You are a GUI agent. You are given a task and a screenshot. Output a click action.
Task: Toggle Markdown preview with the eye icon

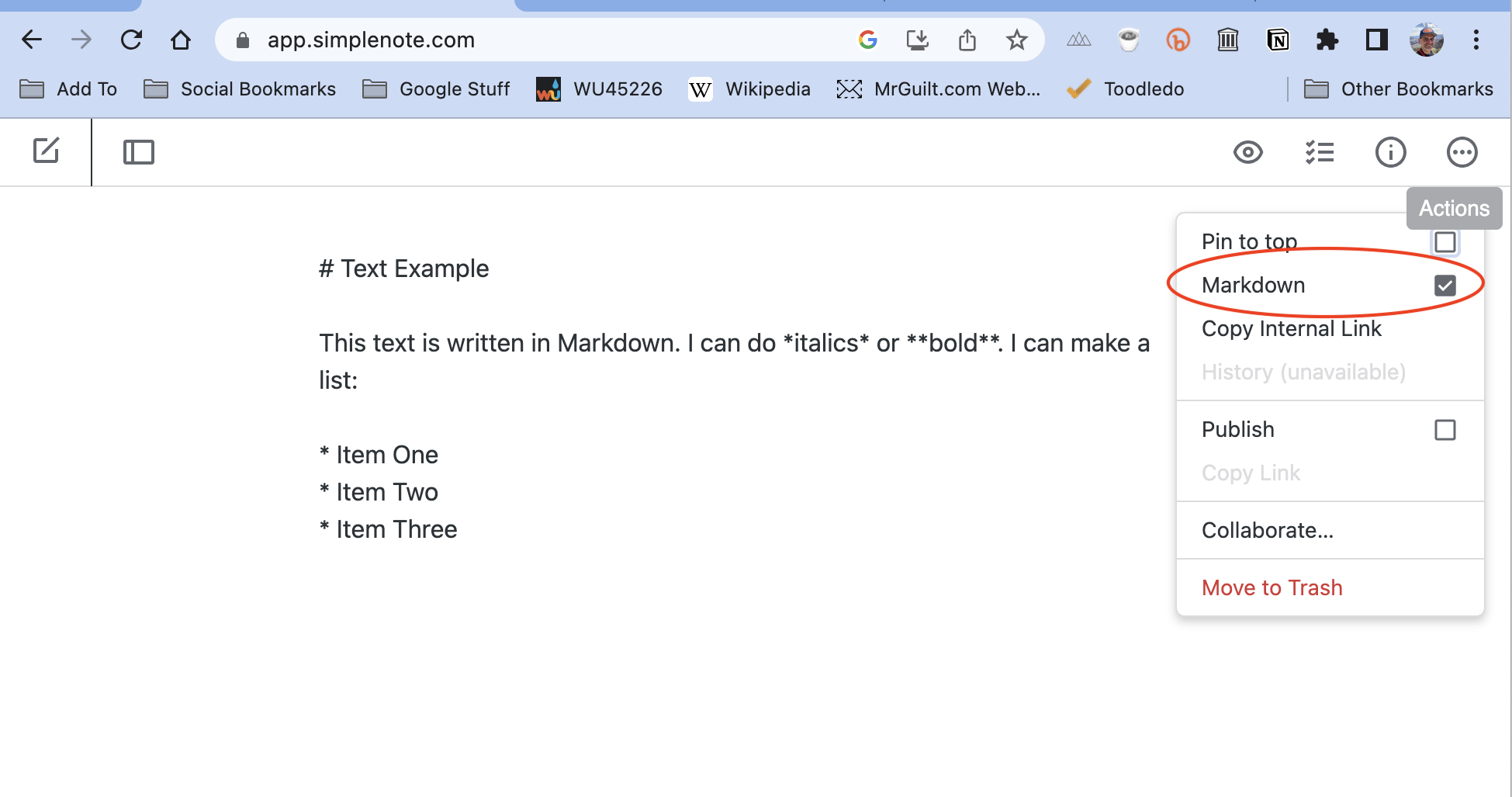pyautogui.click(x=1247, y=152)
